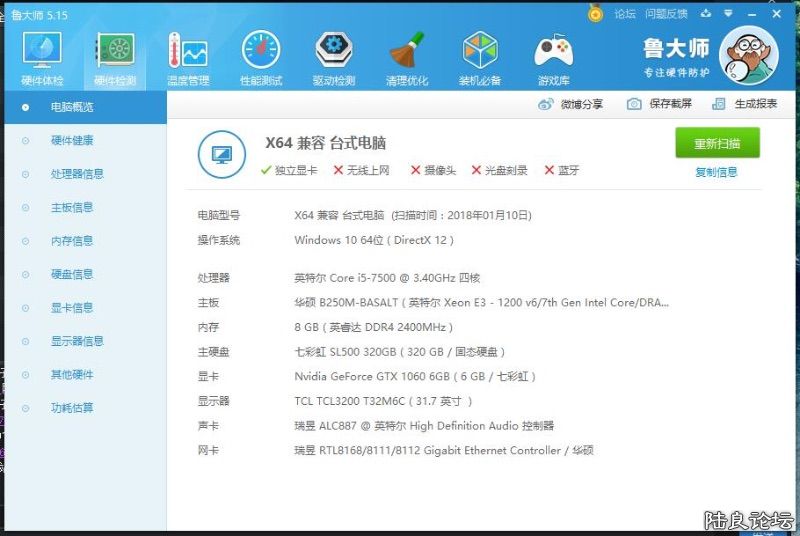
Task: Open the 论坛 forum link
Action: (625, 14)
